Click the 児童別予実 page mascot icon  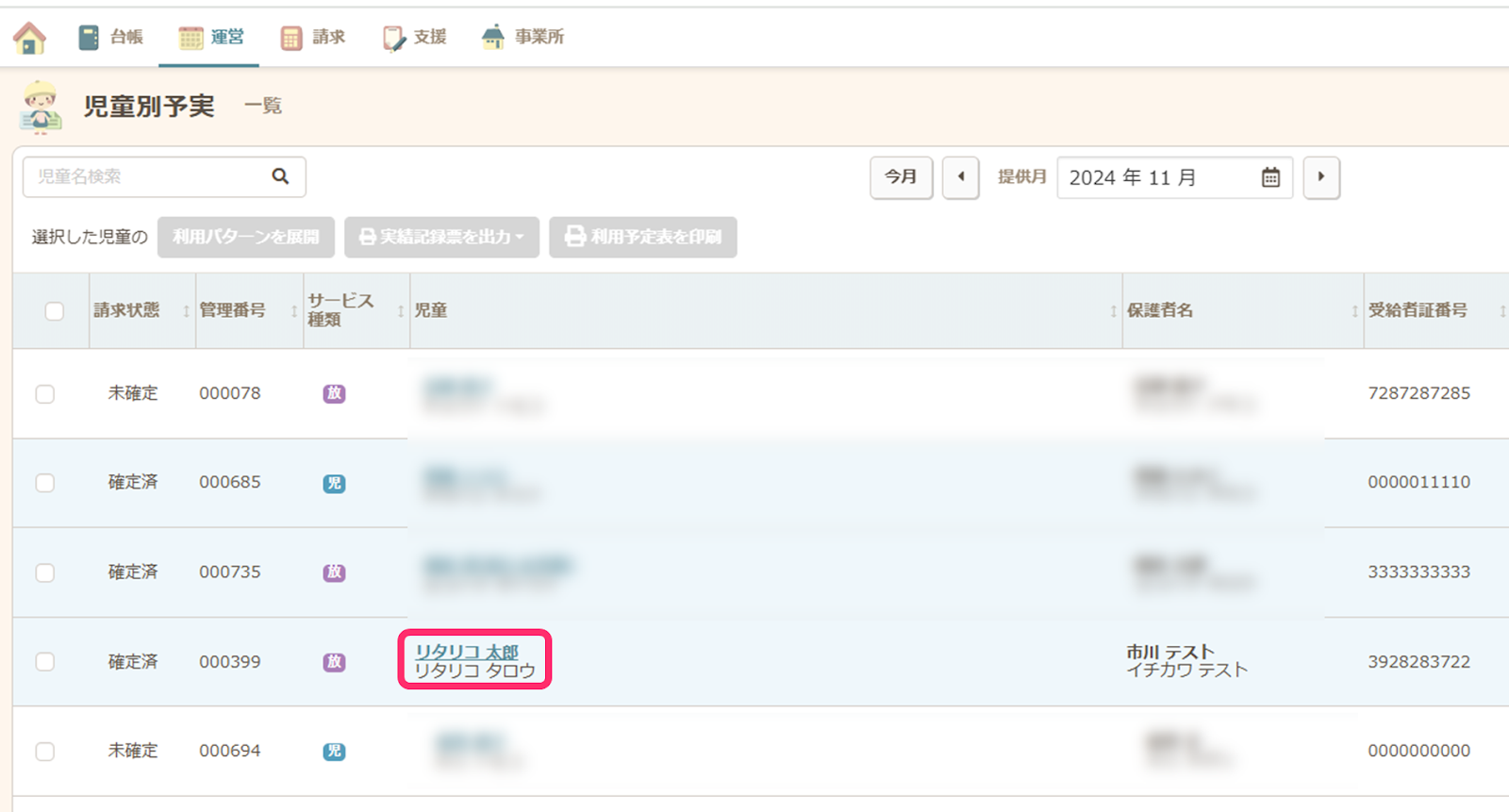click(41, 107)
